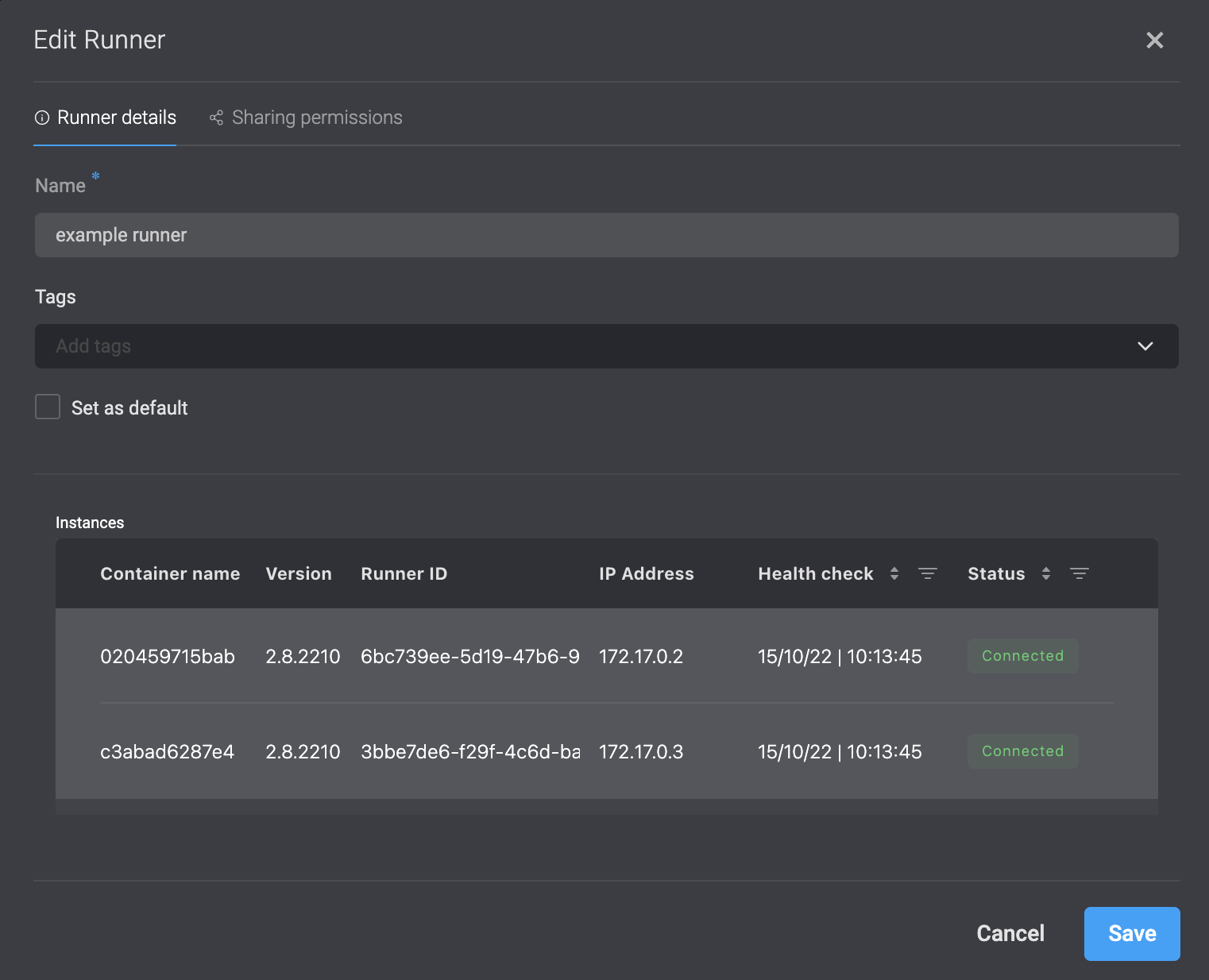The width and height of the screenshot is (1209, 980).
Task: Cancel editing the runner
Action: (x=1010, y=934)
